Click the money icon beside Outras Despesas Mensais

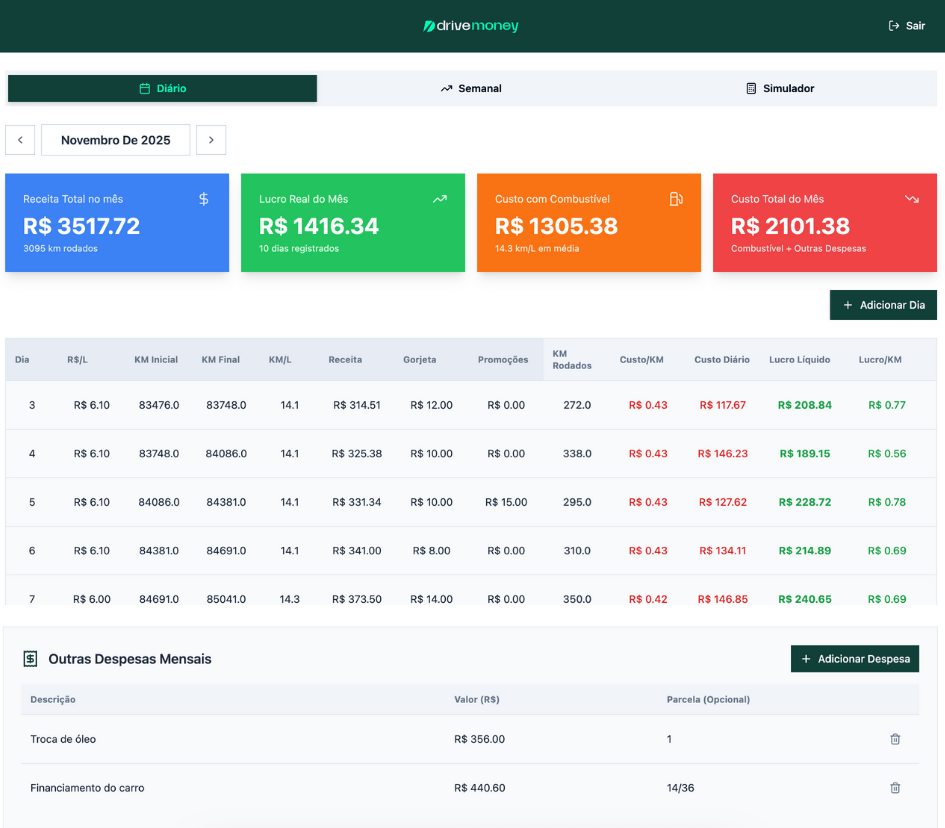(31, 659)
